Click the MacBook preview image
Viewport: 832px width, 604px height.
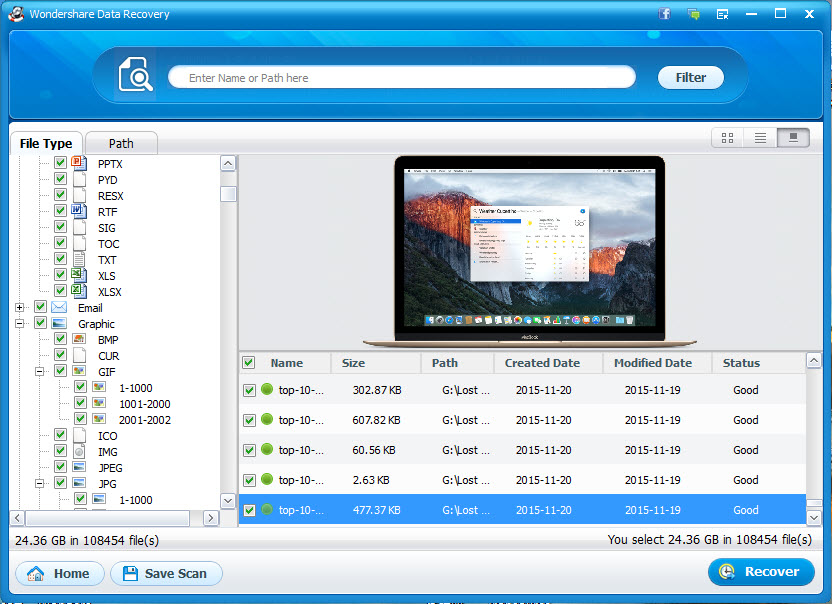[530, 252]
